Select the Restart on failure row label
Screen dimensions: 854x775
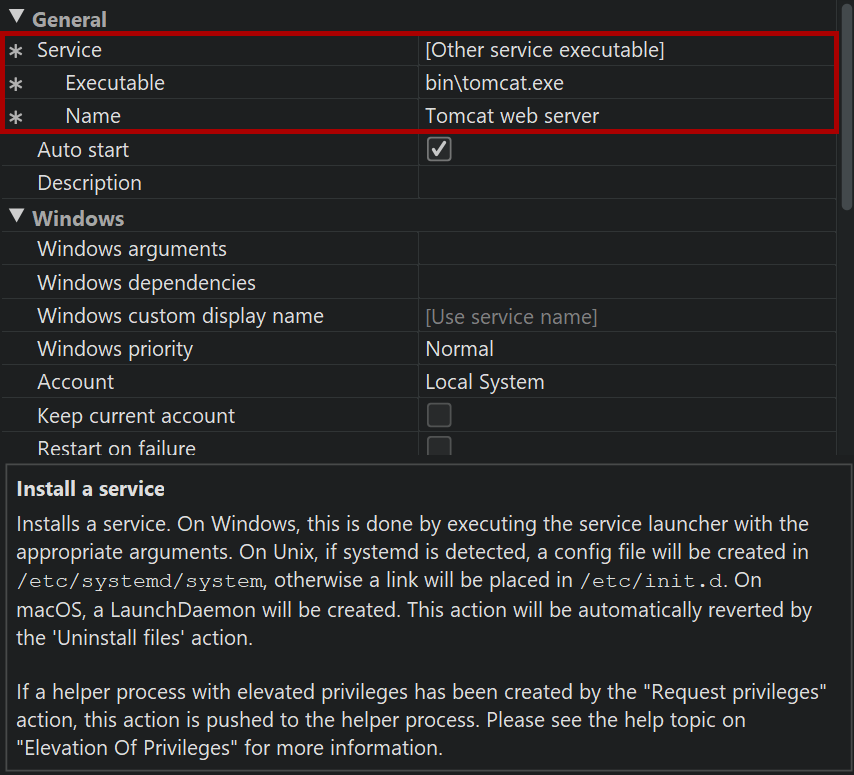(116, 448)
